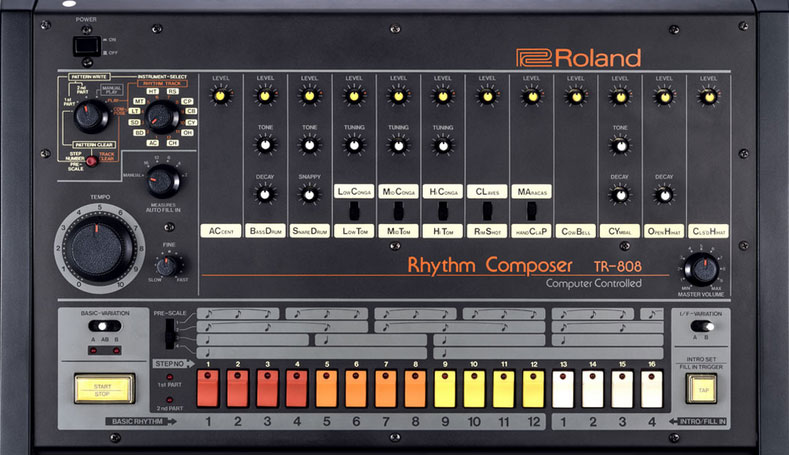Flip the Claves / RimShot switch
The image size is (789, 455).
pos(487,211)
